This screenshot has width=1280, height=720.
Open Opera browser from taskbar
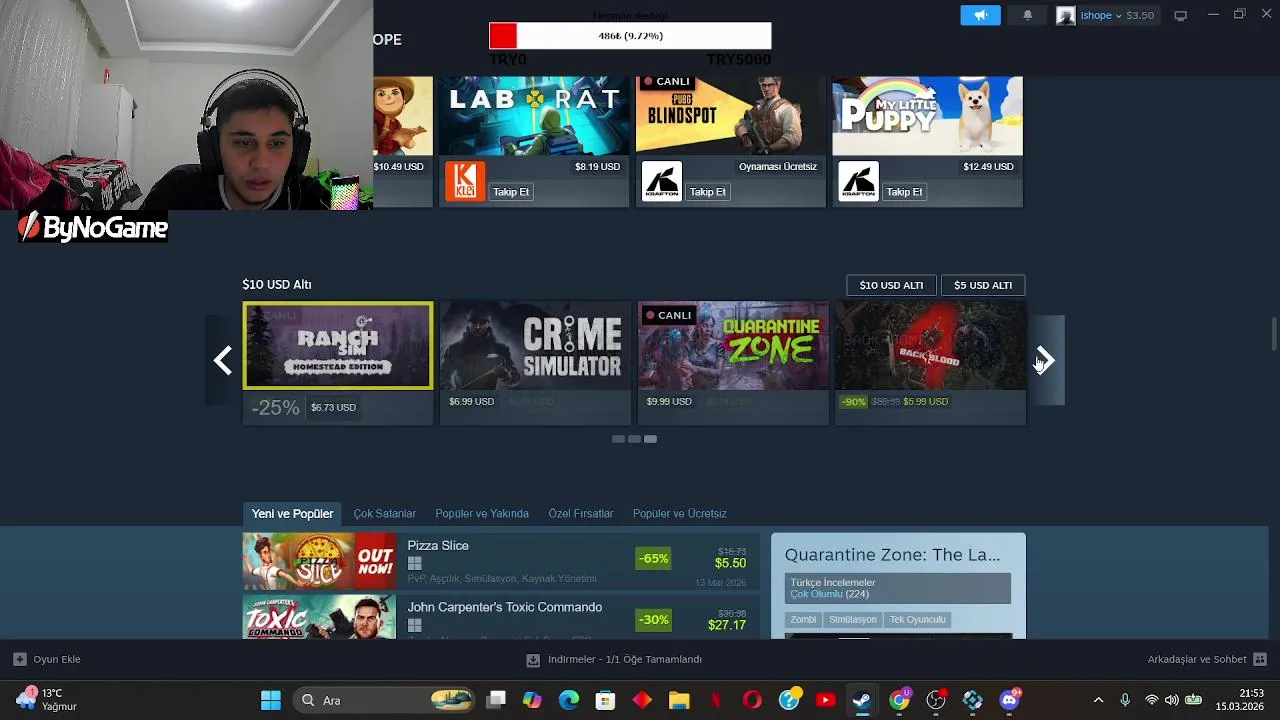[x=752, y=700]
